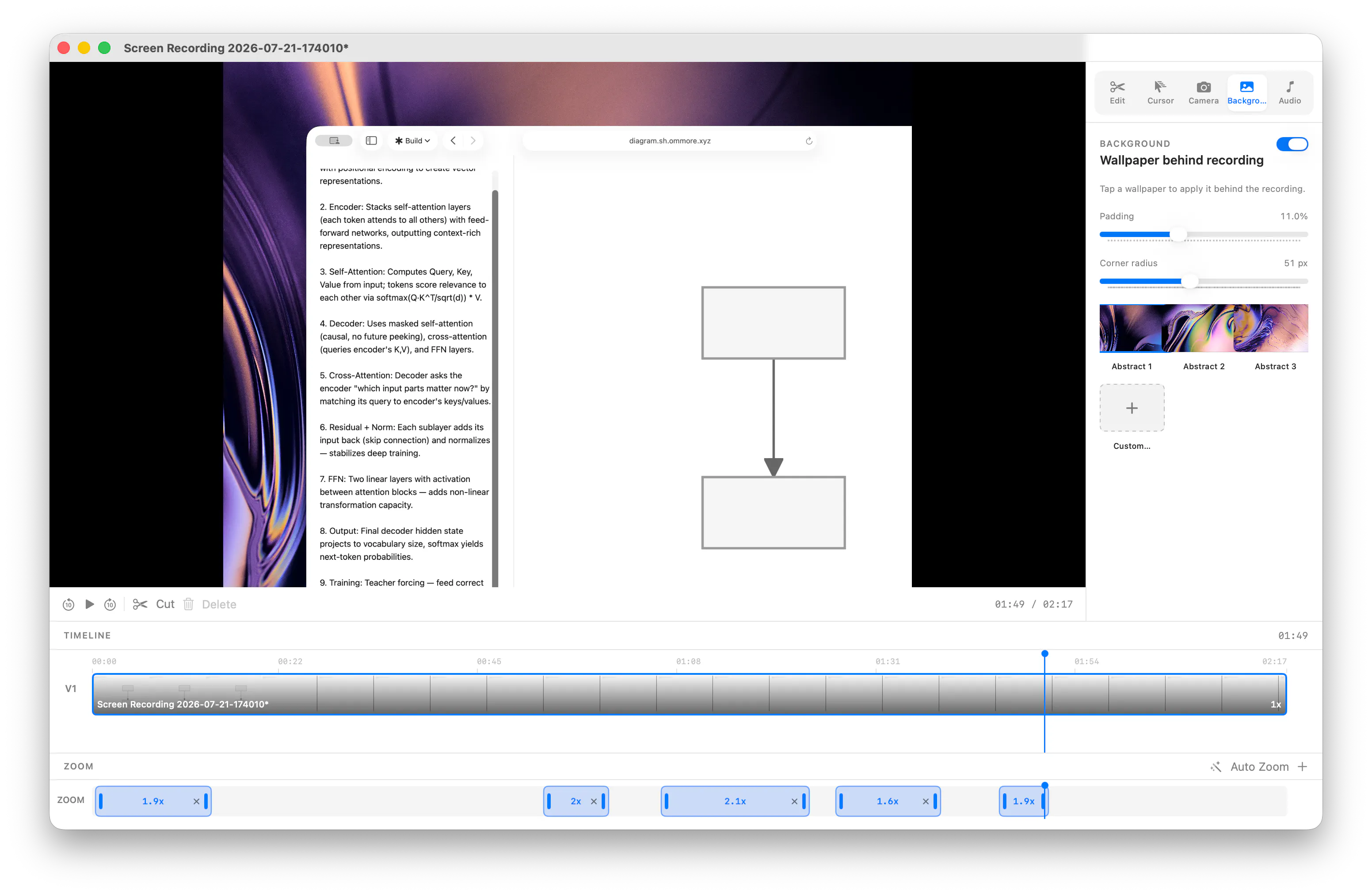This screenshot has height=895, width=1372.
Task: Click the Auto Zoom button
Action: click(1259, 766)
